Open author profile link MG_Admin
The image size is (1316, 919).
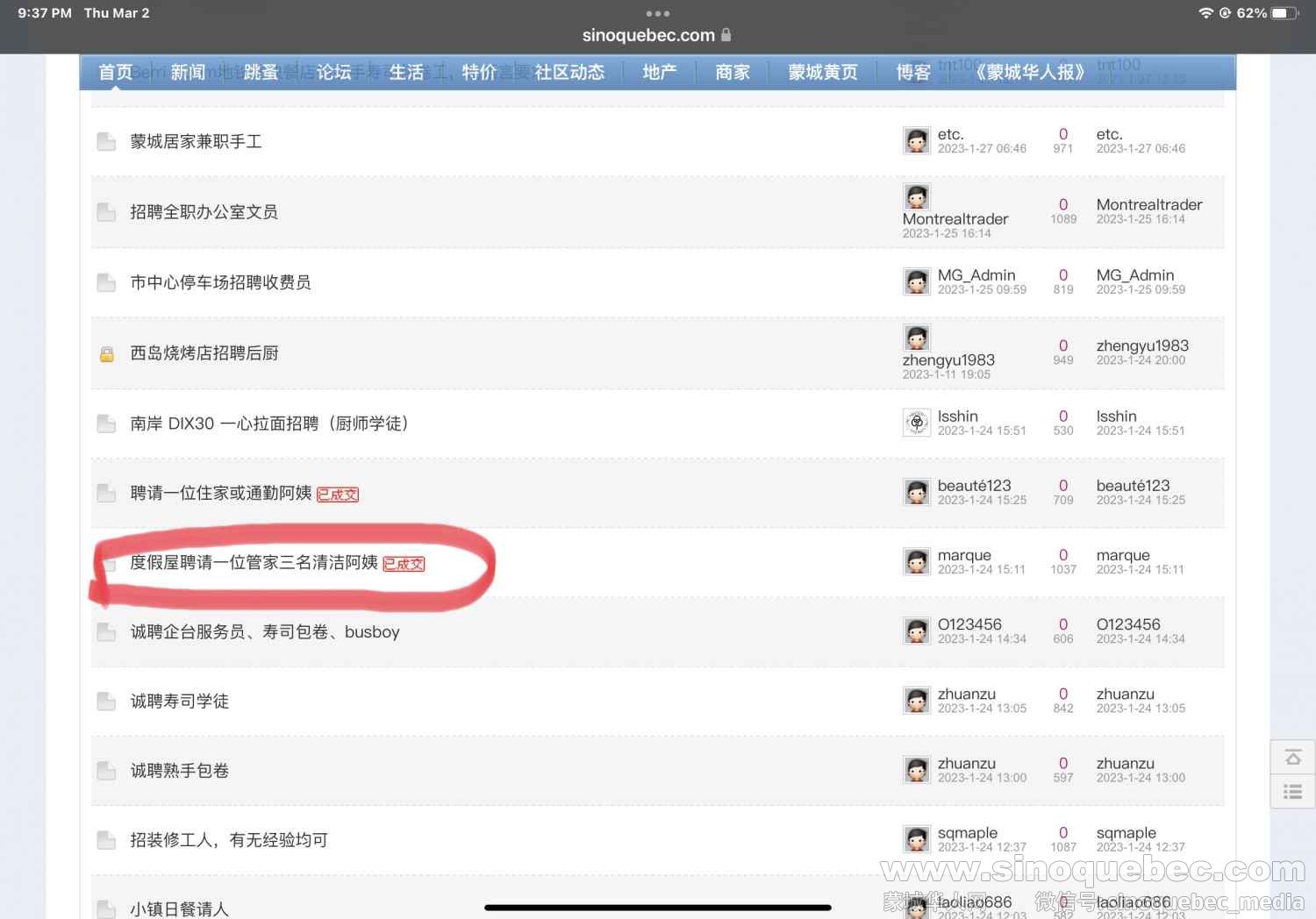[976, 275]
